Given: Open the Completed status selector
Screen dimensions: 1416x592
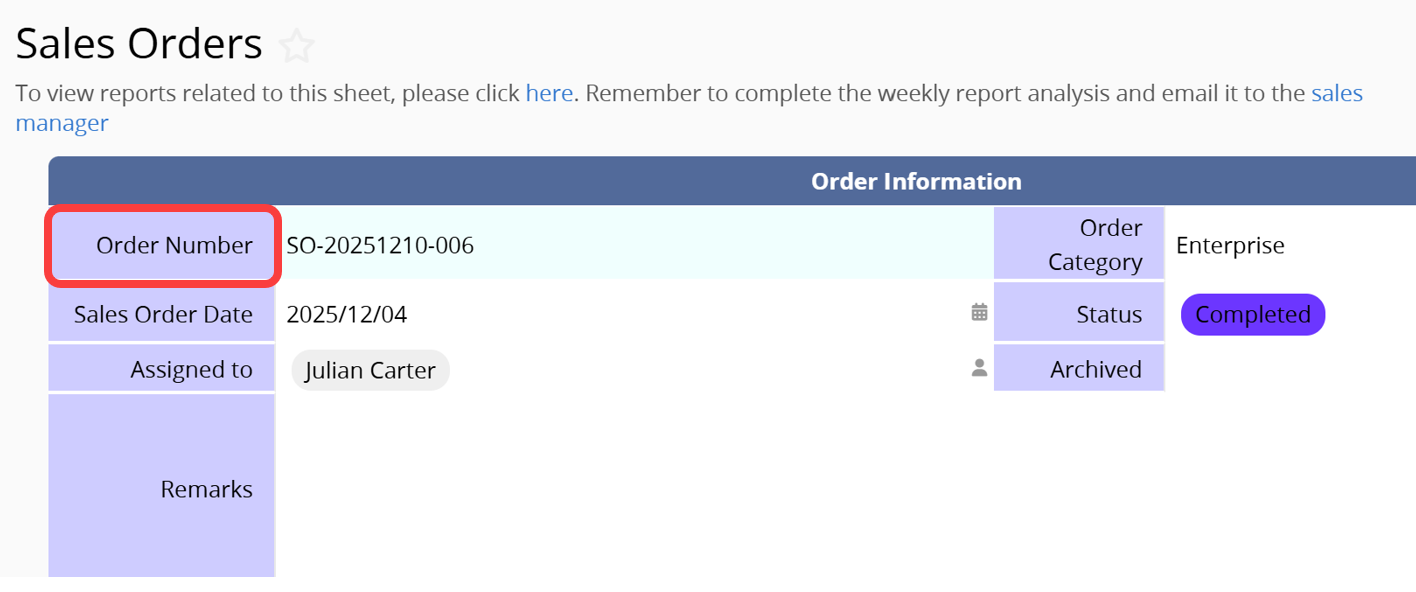Looking at the screenshot, I should tap(1252, 315).
